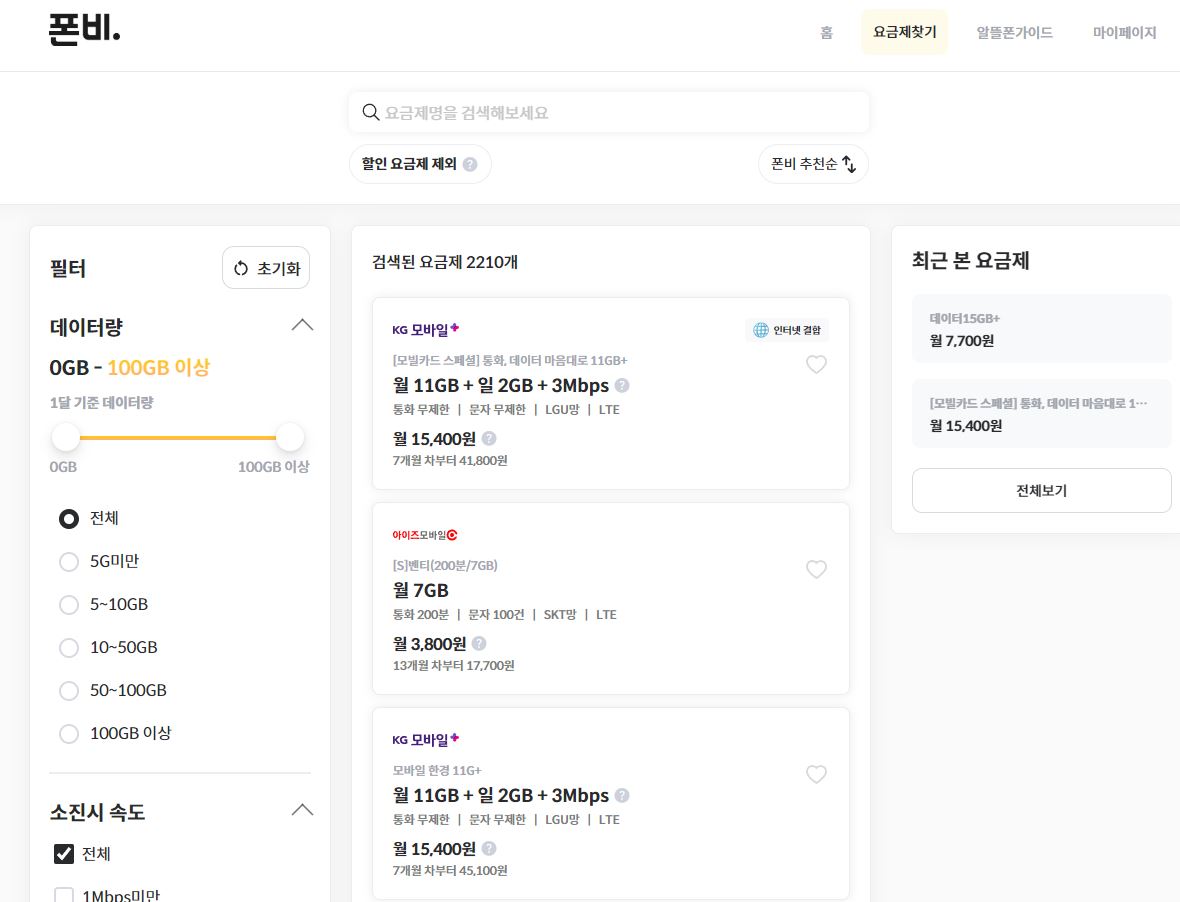Click the 아이즈모바일 carrier logo
This screenshot has height=902, width=1180.
click(x=424, y=535)
